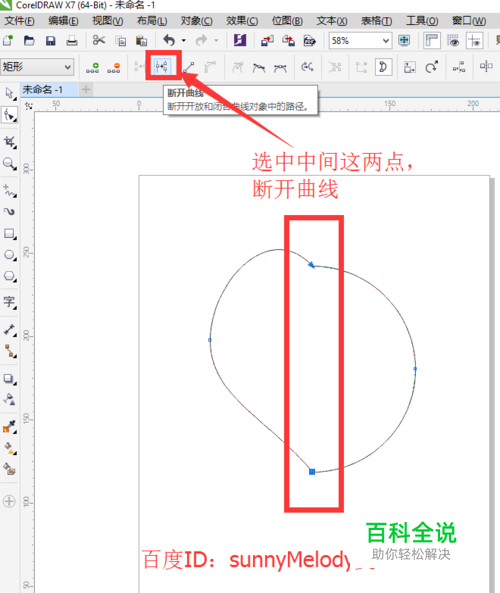The width and height of the screenshot is (500, 593).
Task: Open a file with the folder icon
Action: 29,40
